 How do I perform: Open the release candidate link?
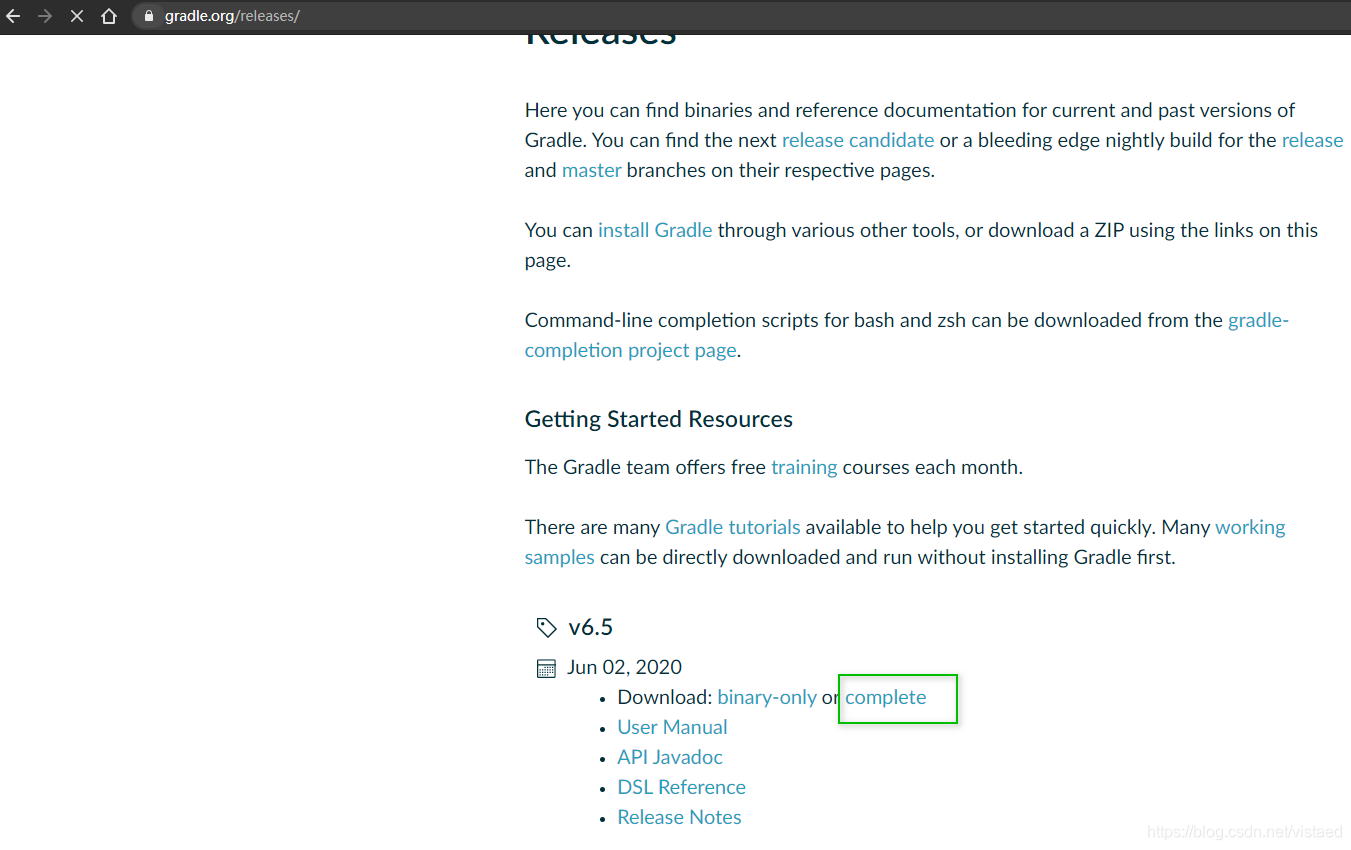coord(858,140)
